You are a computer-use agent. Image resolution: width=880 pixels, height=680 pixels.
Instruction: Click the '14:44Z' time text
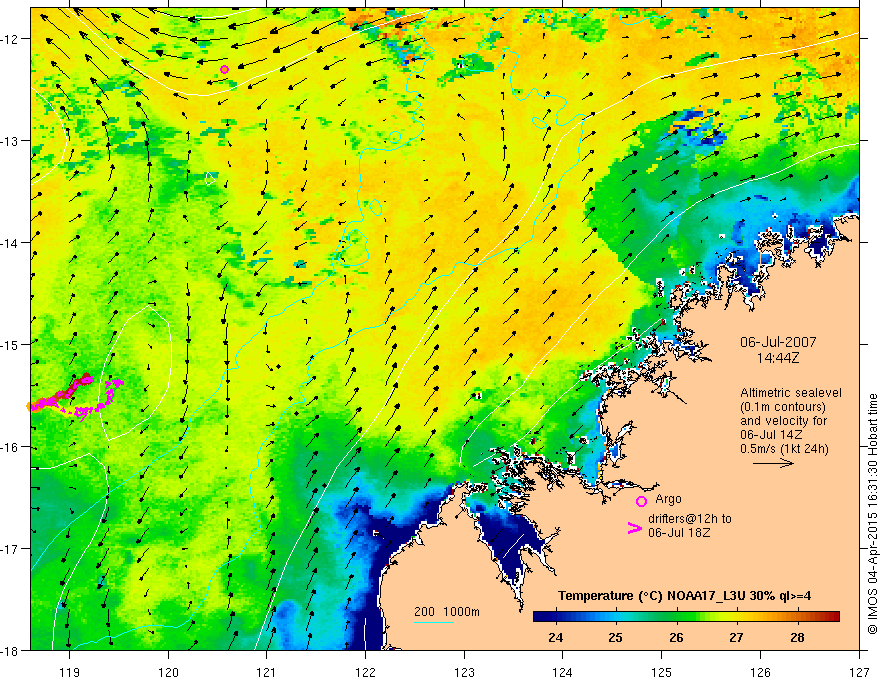pyautogui.click(x=778, y=357)
